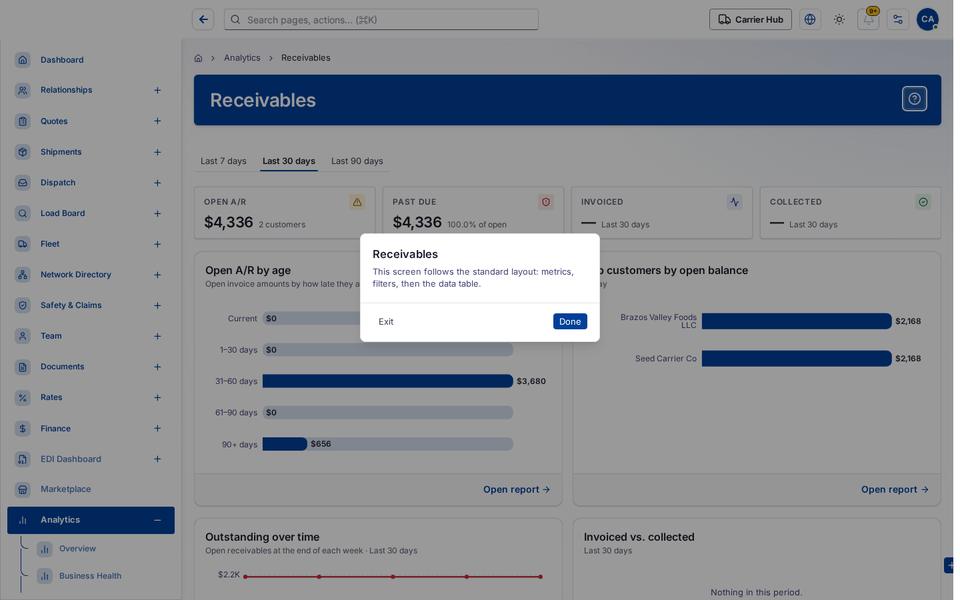This screenshot has height=600, width=960.
Task: Open the display settings sliders icon
Action: [898, 20]
